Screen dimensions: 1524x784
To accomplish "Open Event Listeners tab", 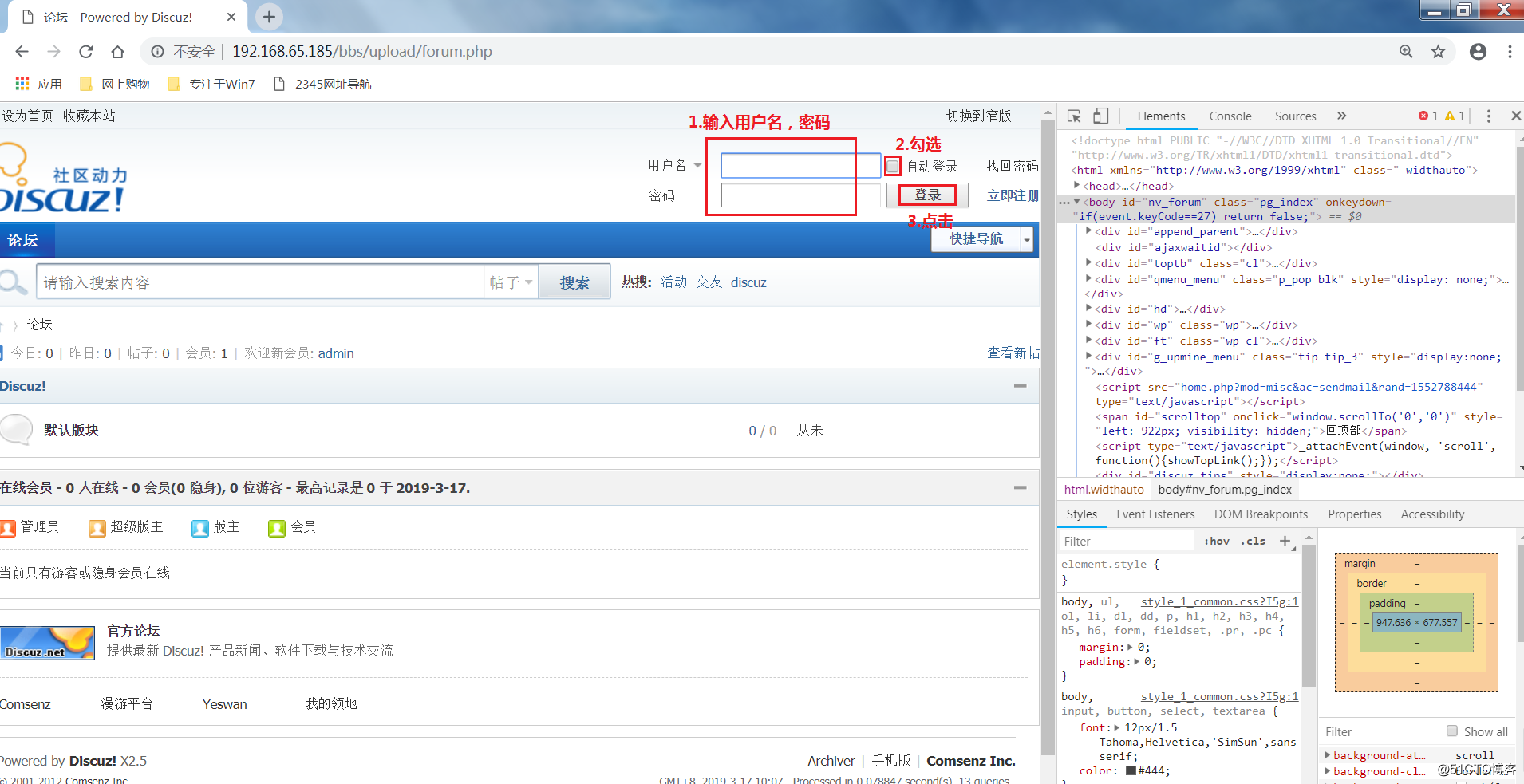I will pyautogui.click(x=1155, y=514).
